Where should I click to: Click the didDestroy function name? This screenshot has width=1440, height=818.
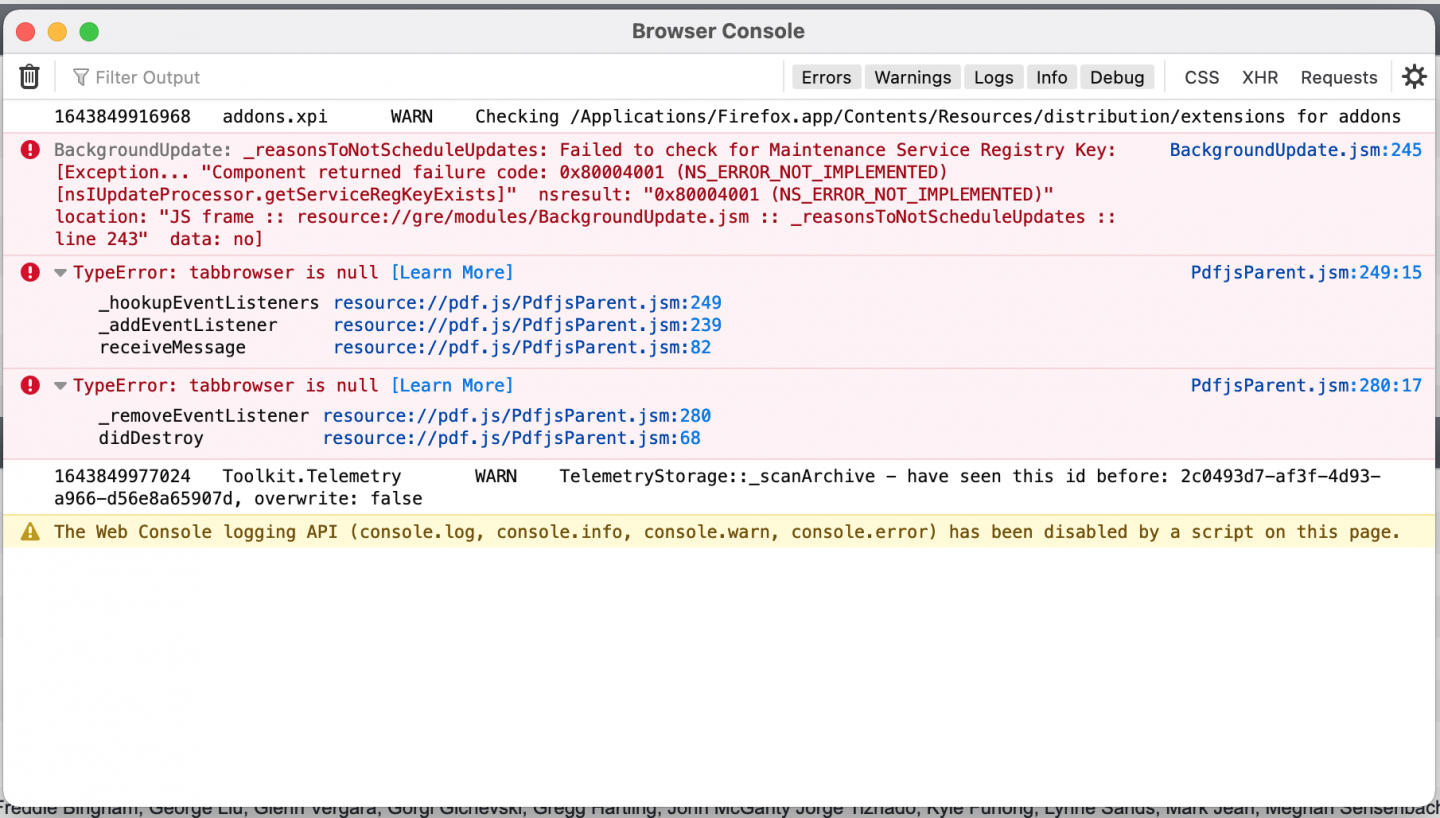[x=151, y=438]
